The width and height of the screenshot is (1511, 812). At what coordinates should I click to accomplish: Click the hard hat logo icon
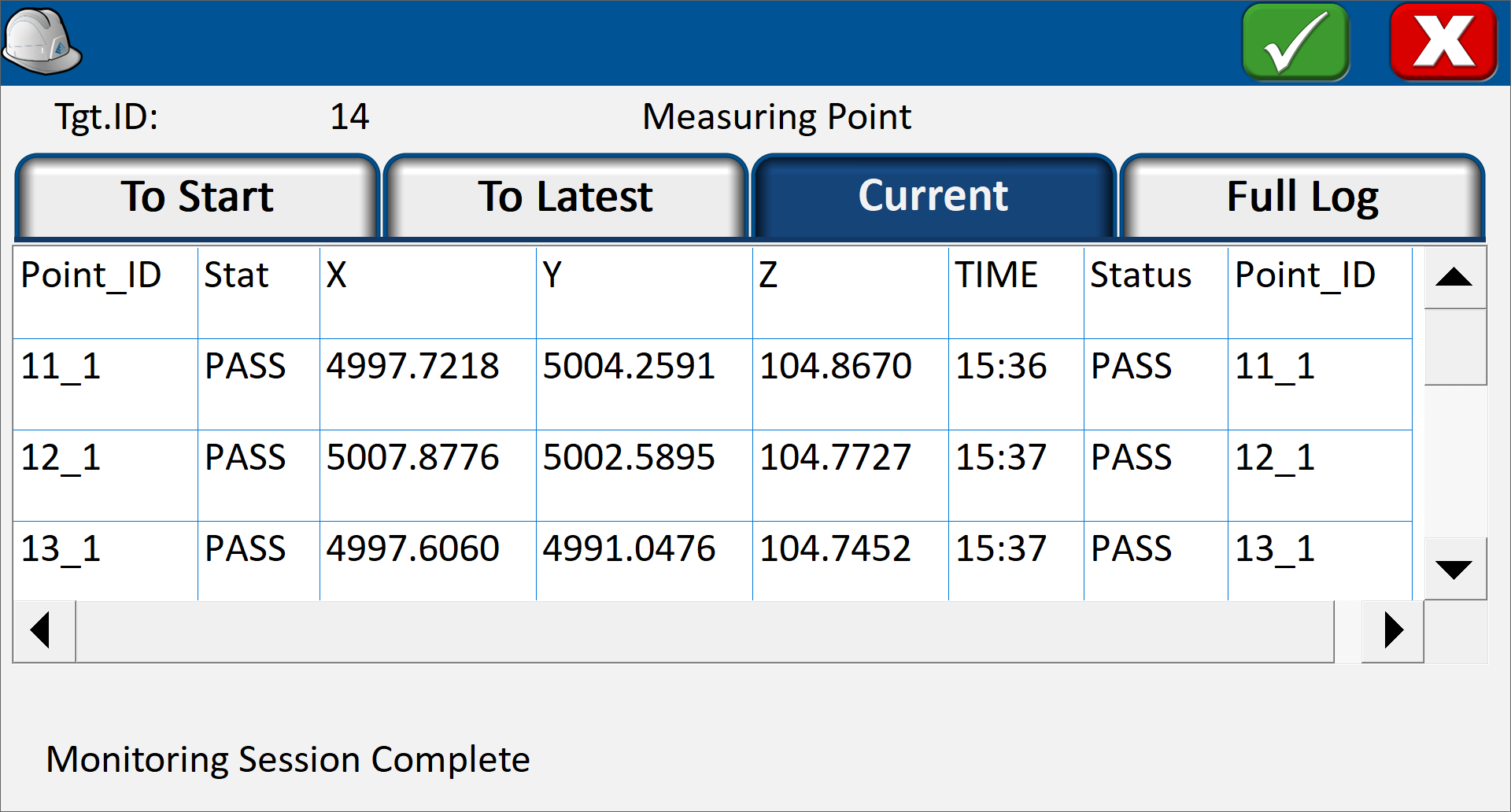coord(42,42)
